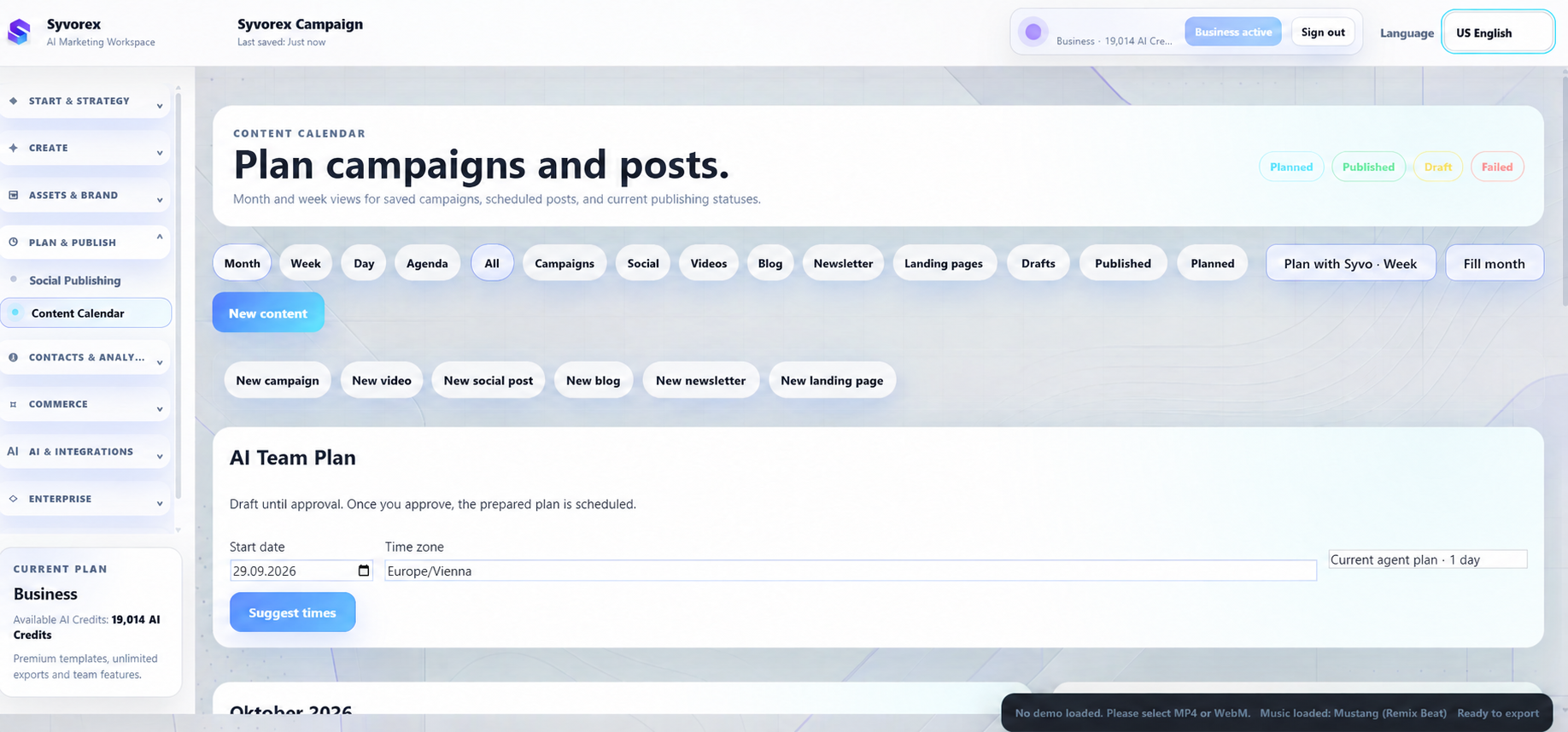Click the Fill month button

click(x=1495, y=263)
